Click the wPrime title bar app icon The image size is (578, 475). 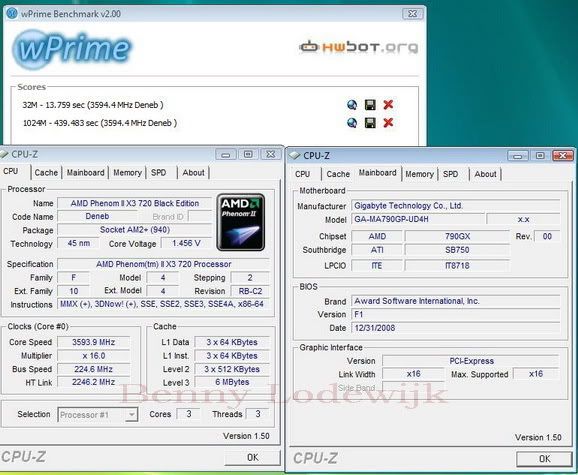[12, 14]
